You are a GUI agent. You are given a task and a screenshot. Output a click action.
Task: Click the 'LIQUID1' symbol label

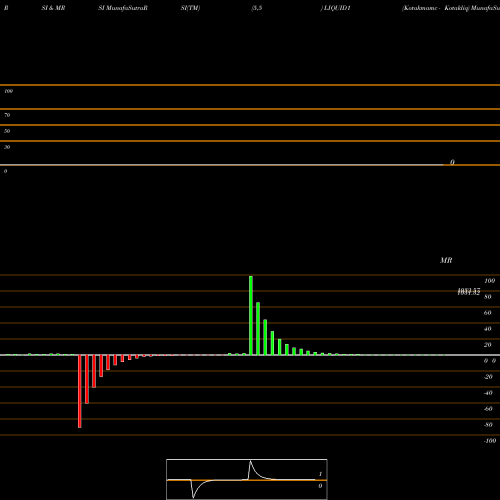(337, 8)
